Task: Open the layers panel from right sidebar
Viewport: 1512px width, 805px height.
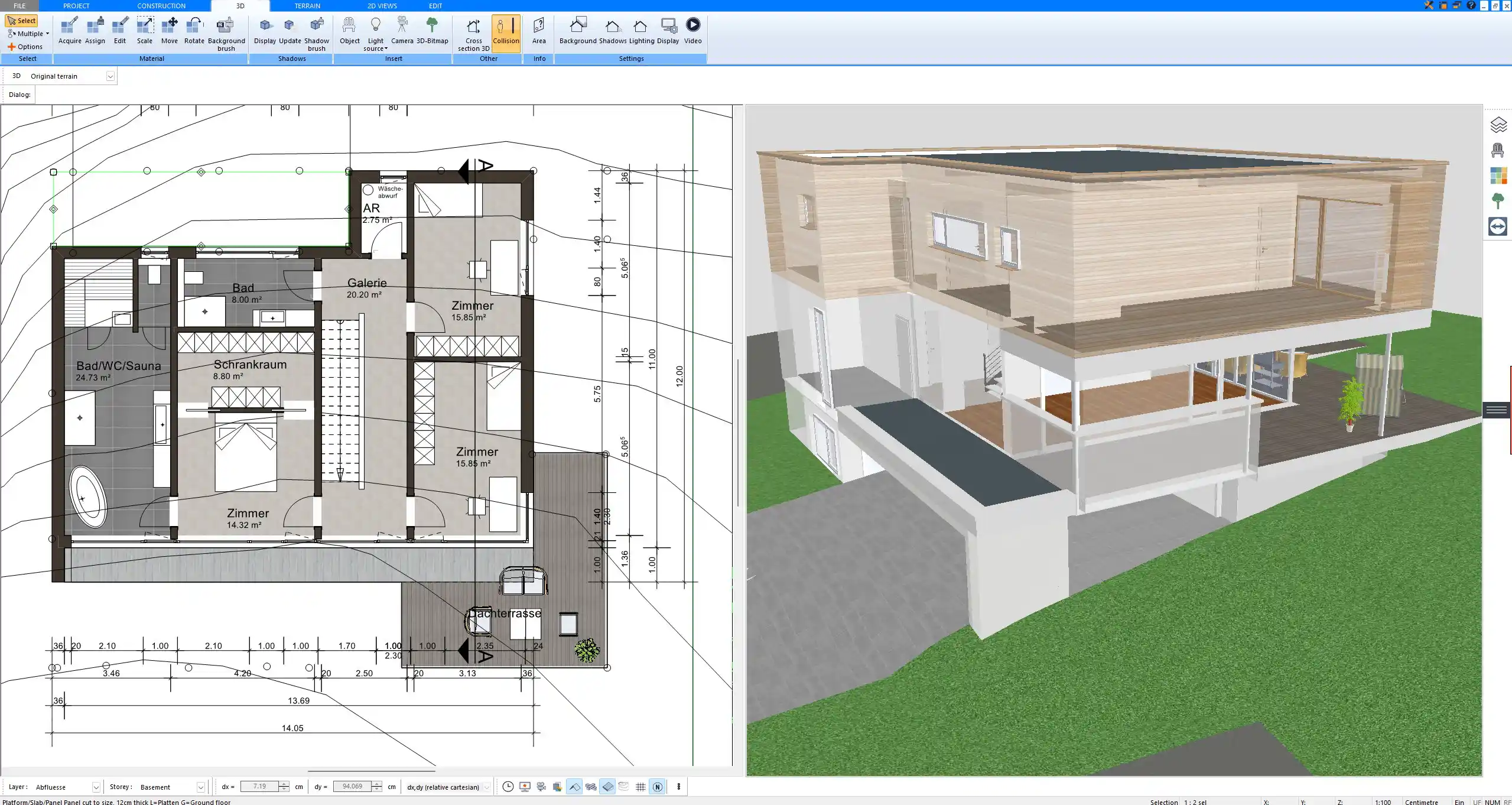Action: pos(1498,125)
